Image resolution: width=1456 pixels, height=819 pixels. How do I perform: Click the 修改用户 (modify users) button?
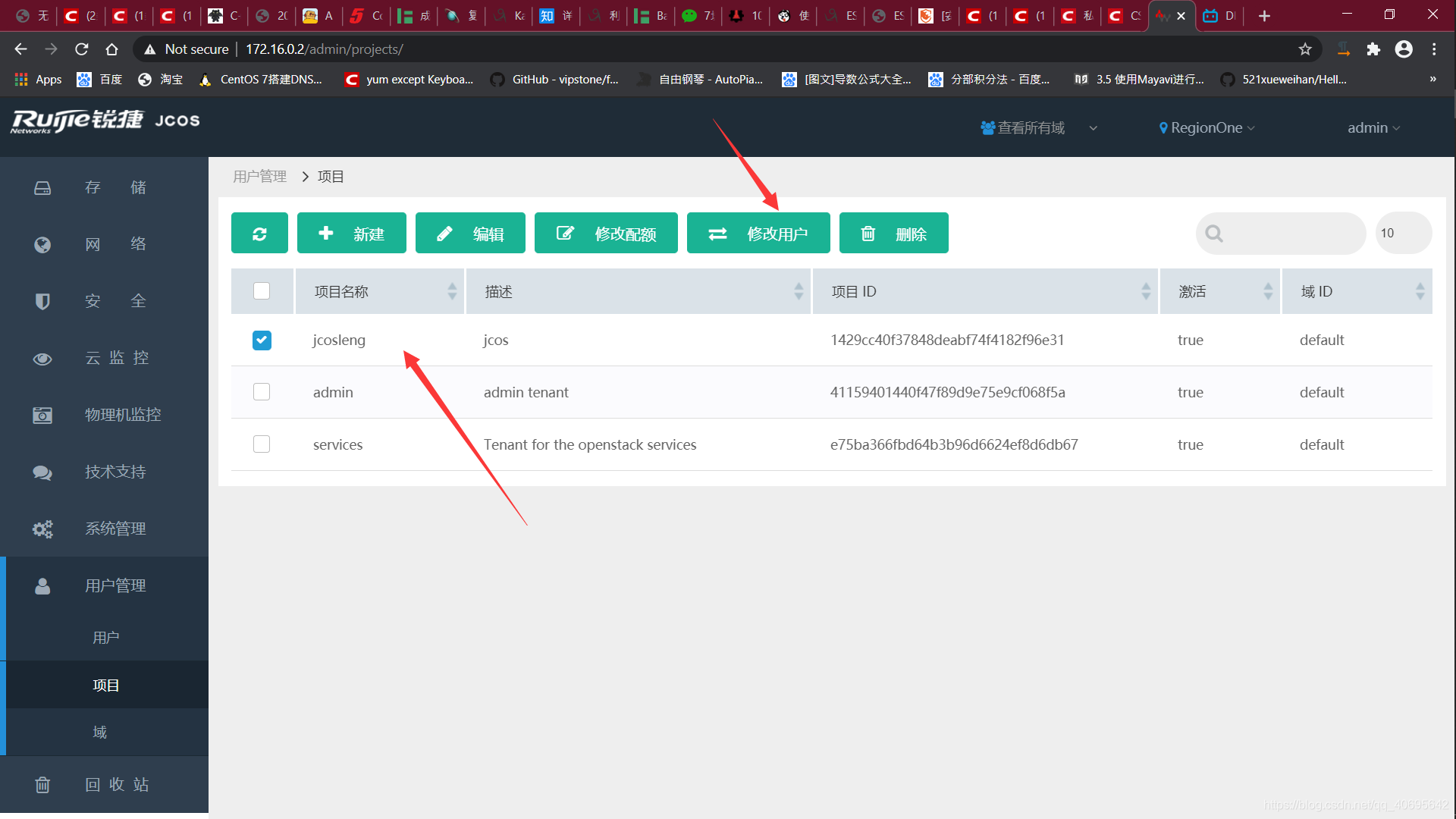click(758, 233)
